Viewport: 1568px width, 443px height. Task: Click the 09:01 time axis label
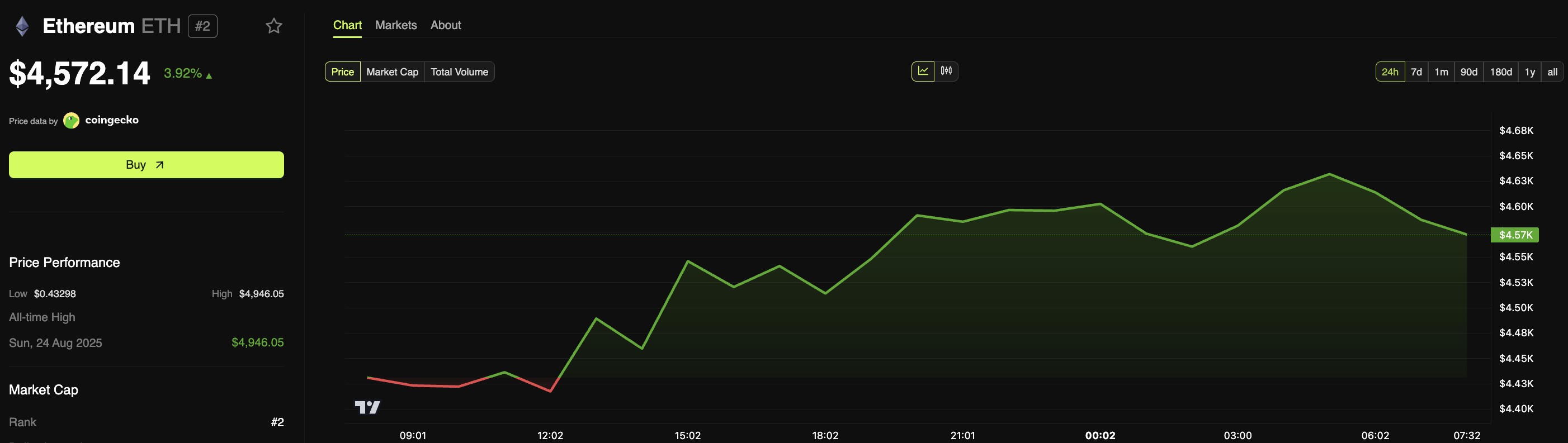point(413,436)
